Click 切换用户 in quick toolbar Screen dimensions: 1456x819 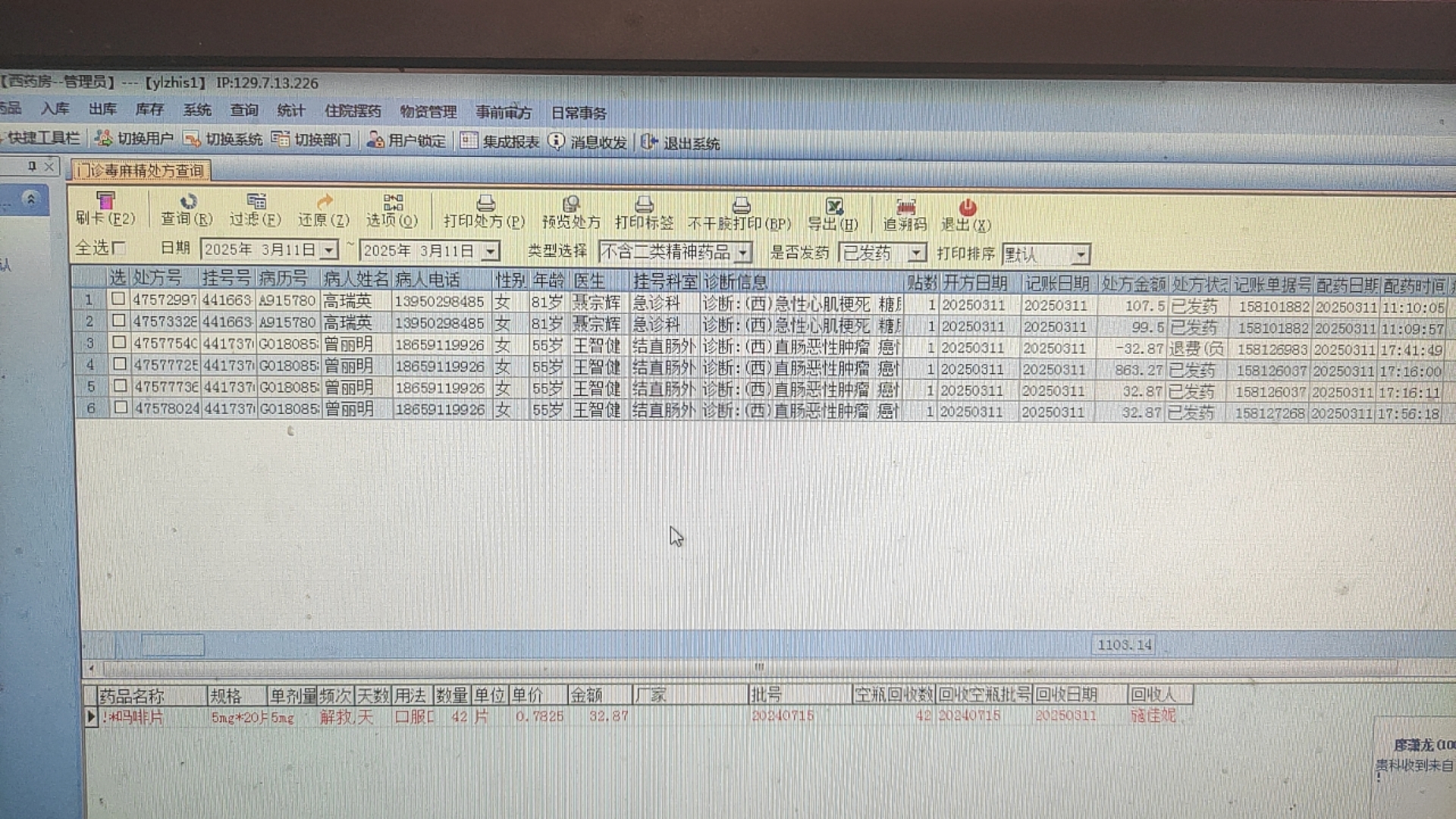coord(135,139)
